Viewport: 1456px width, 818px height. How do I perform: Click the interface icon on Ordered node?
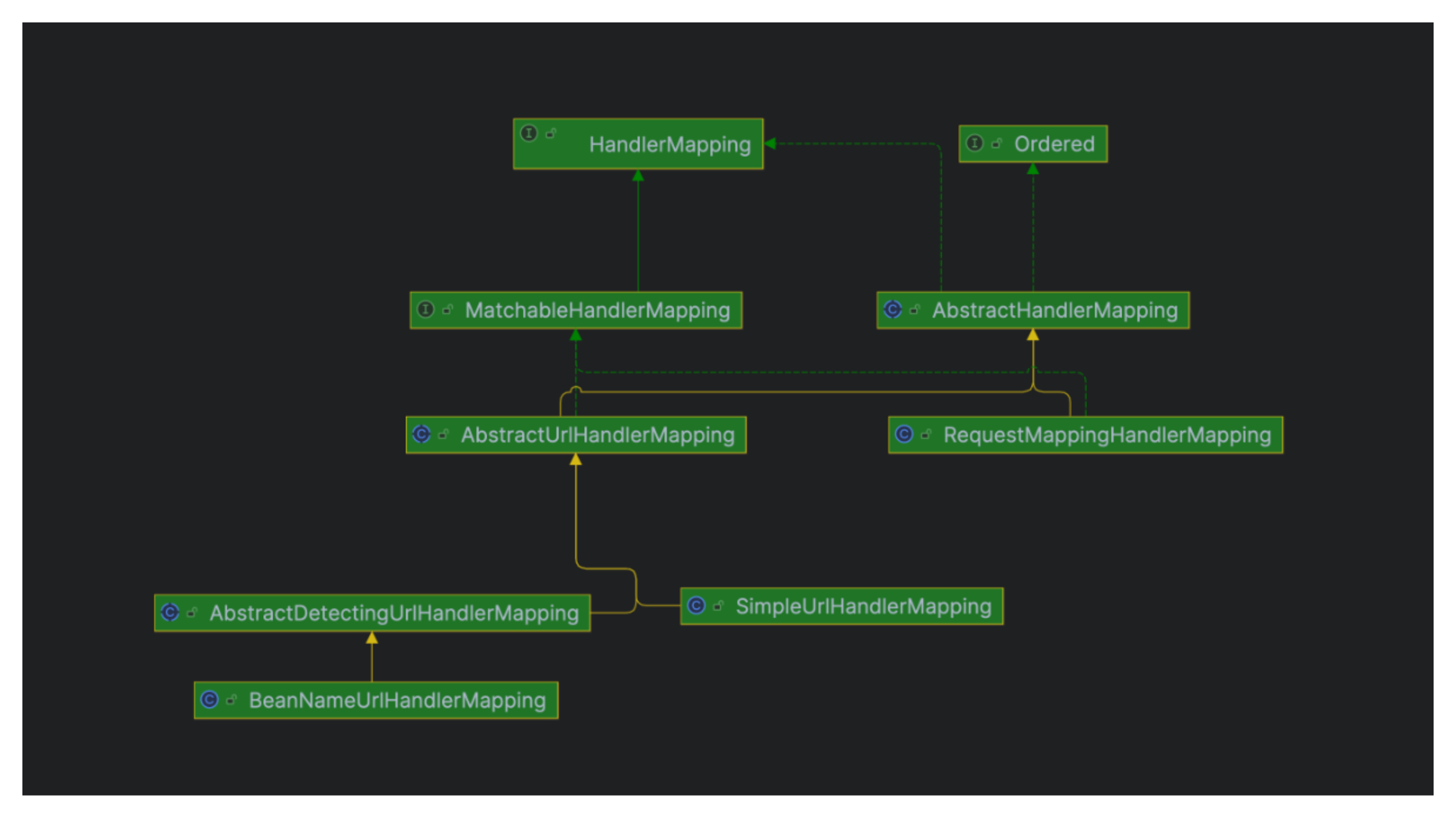click(x=974, y=143)
